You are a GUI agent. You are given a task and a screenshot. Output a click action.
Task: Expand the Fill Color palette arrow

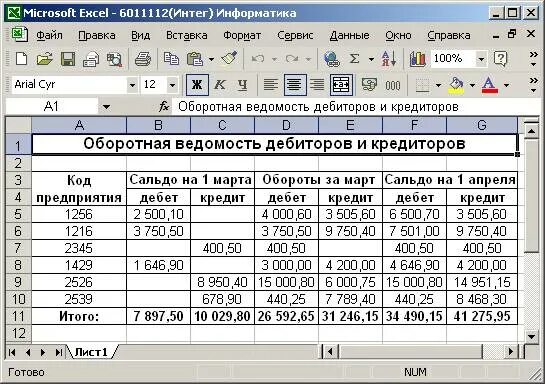coord(472,85)
